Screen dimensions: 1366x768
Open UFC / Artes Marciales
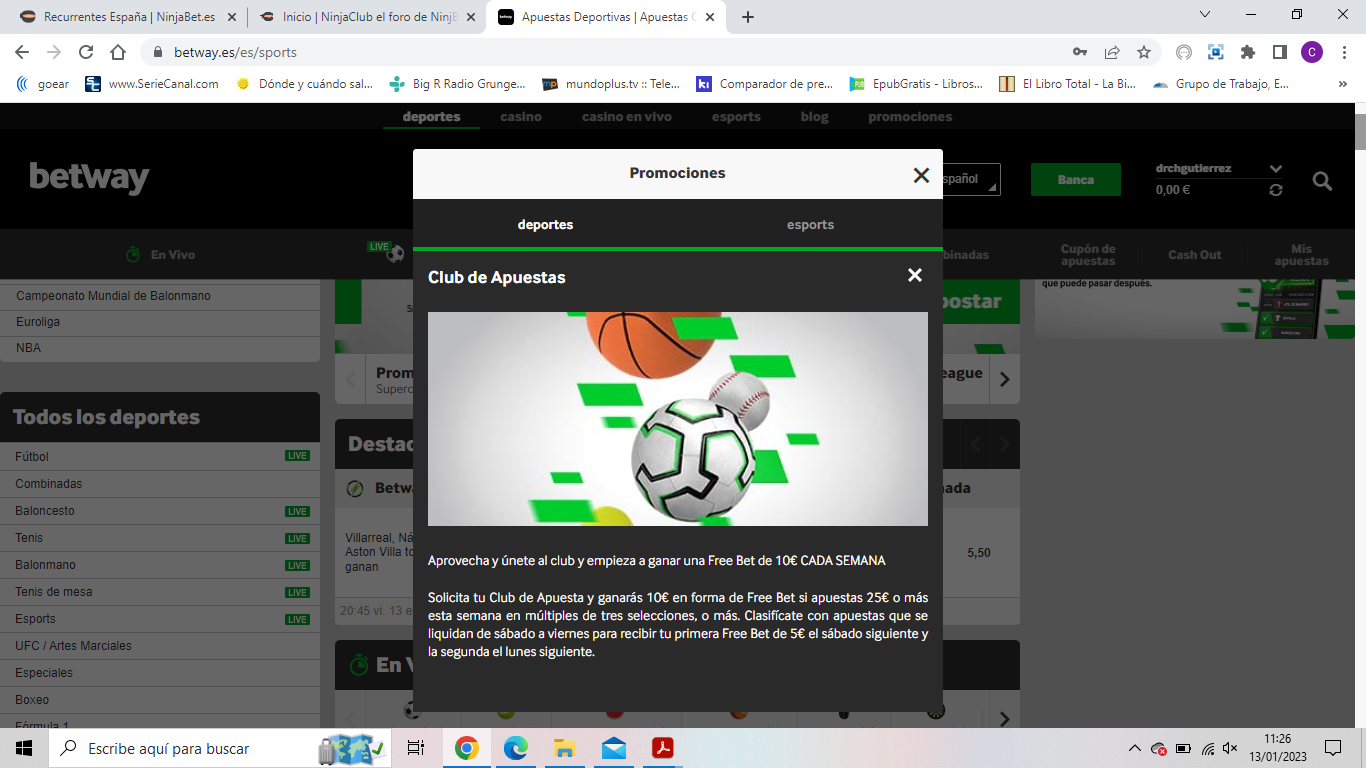click(x=160, y=645)
